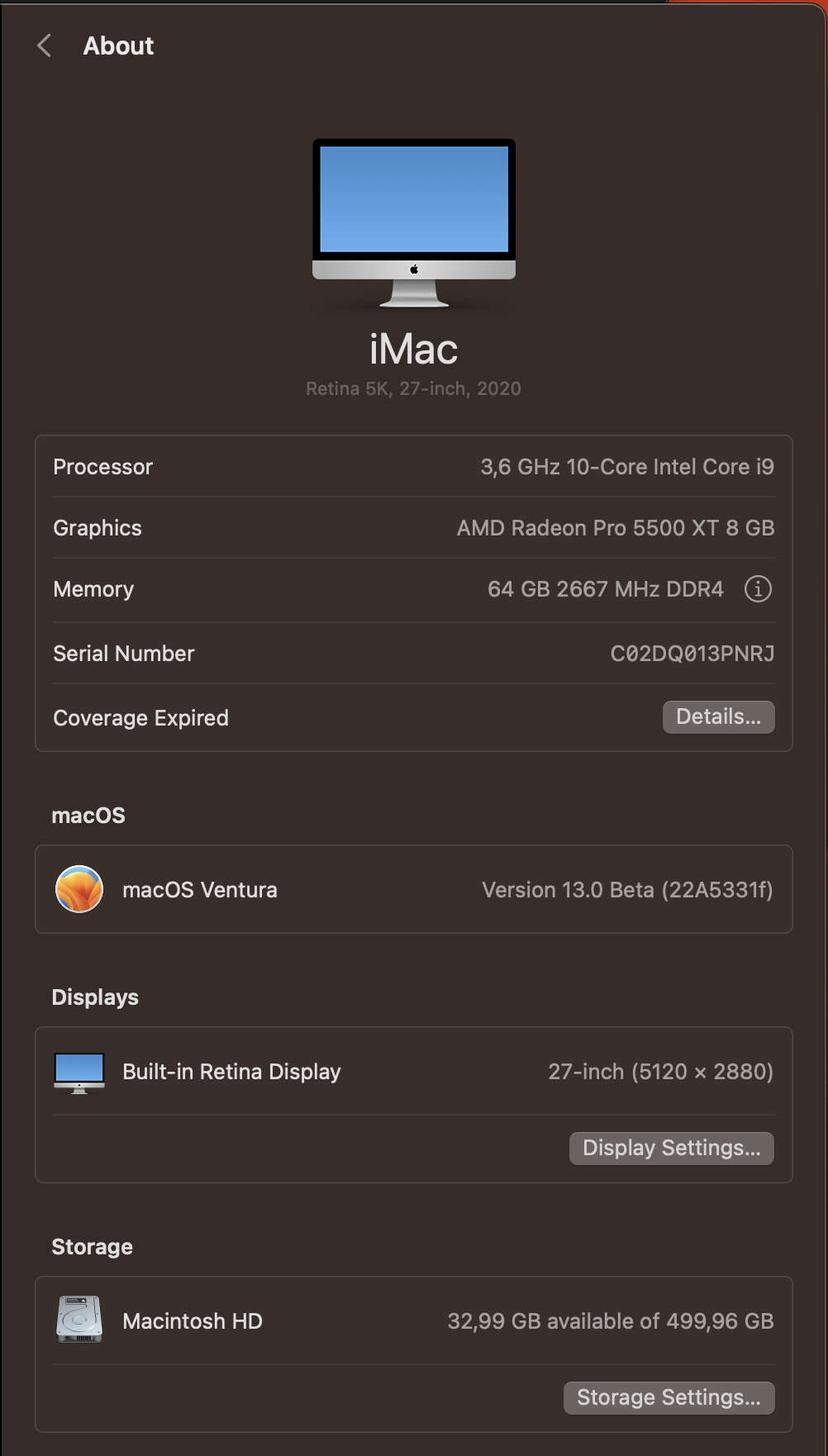Screen dimensions: 828x1456
Task: Click the Retina 5K, 27-inch, 2020 model text
Action: pos(414,388)
